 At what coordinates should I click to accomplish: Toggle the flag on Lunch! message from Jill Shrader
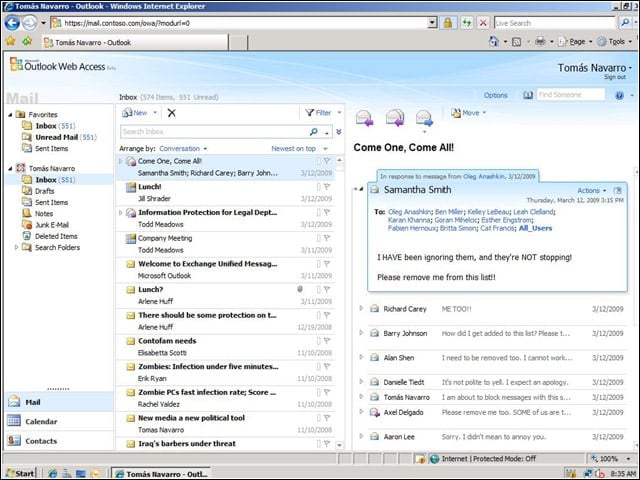pyautogui.click(x=327, y=187)
